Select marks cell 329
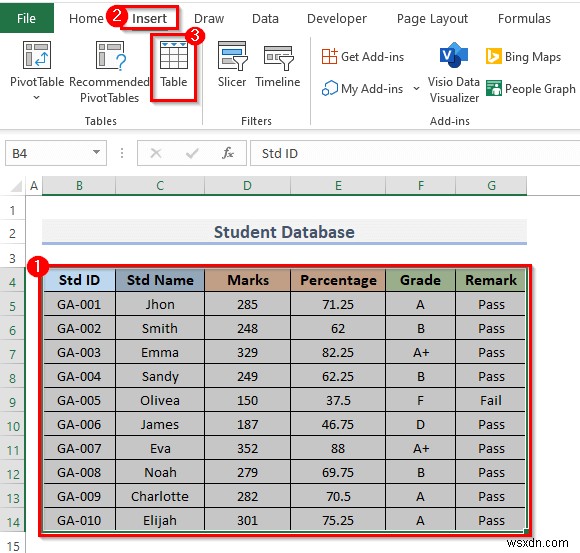Viewport: 580px width, 553px height. coord(247,352)
